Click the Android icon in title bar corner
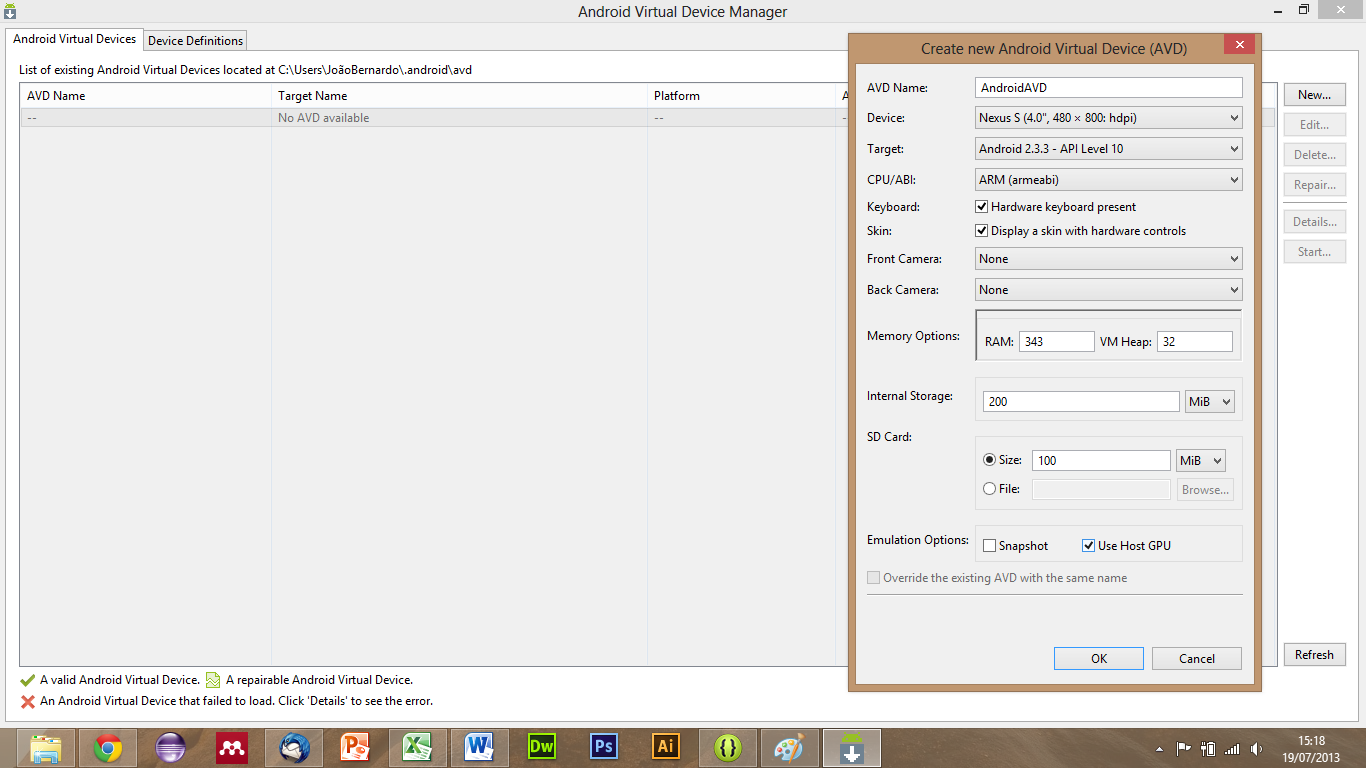Image resolution: width=1366 pixels, height=768 pixels. (10, 11)
